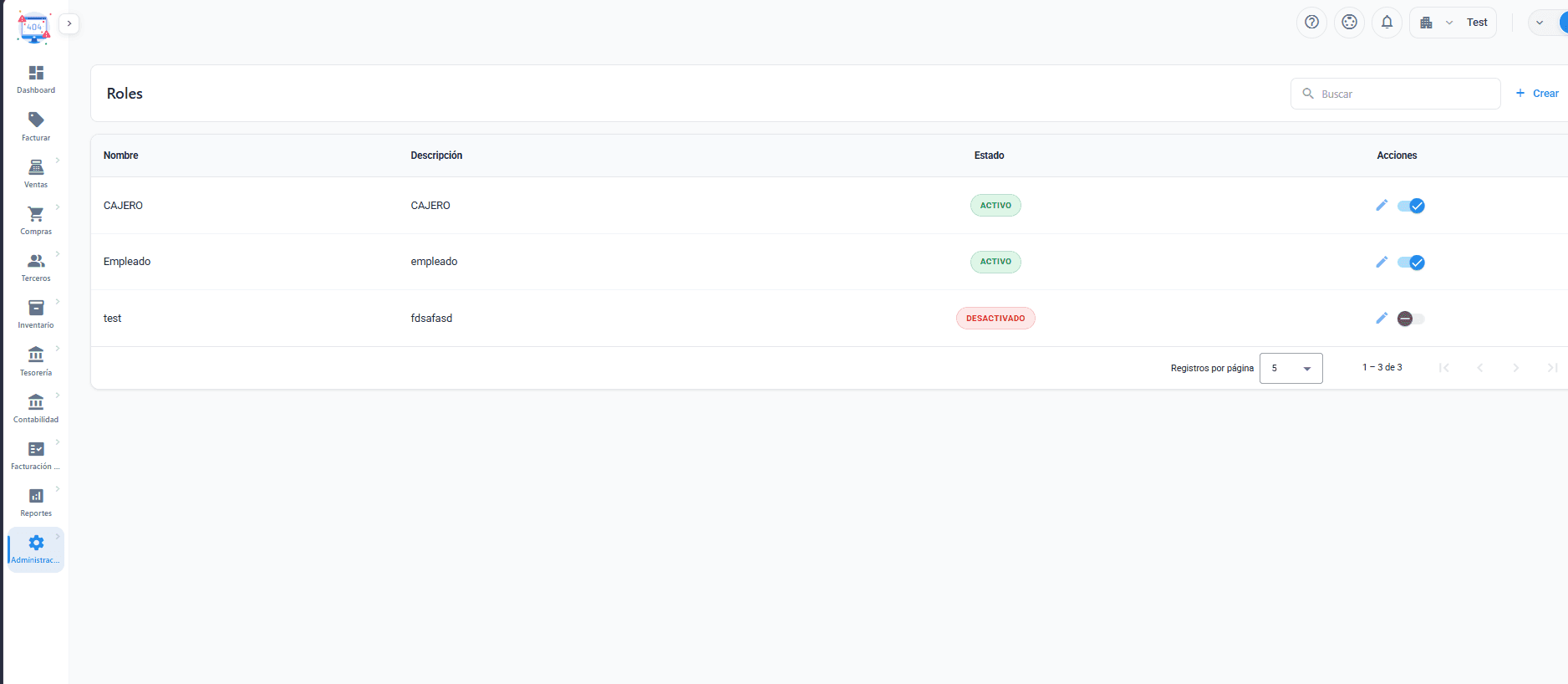The height and width of the screenshot is (684, 1568).
Task: Open the Dashboard sidebar icon
Action: point(36,73)
